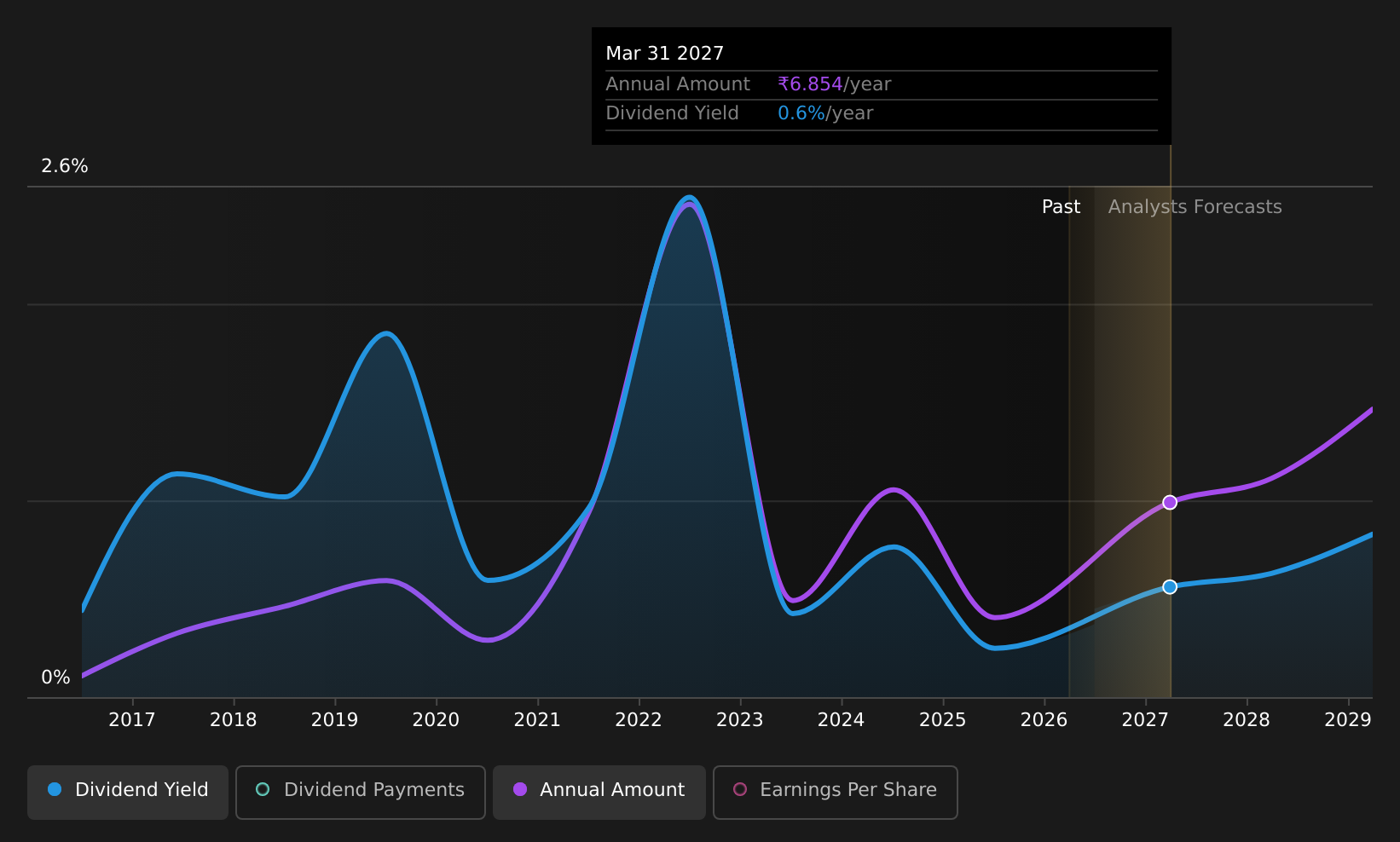The width and height of the screenshot is (1400, 842).
Task: Enable the Earnings Per Share series
Action: 836,792
